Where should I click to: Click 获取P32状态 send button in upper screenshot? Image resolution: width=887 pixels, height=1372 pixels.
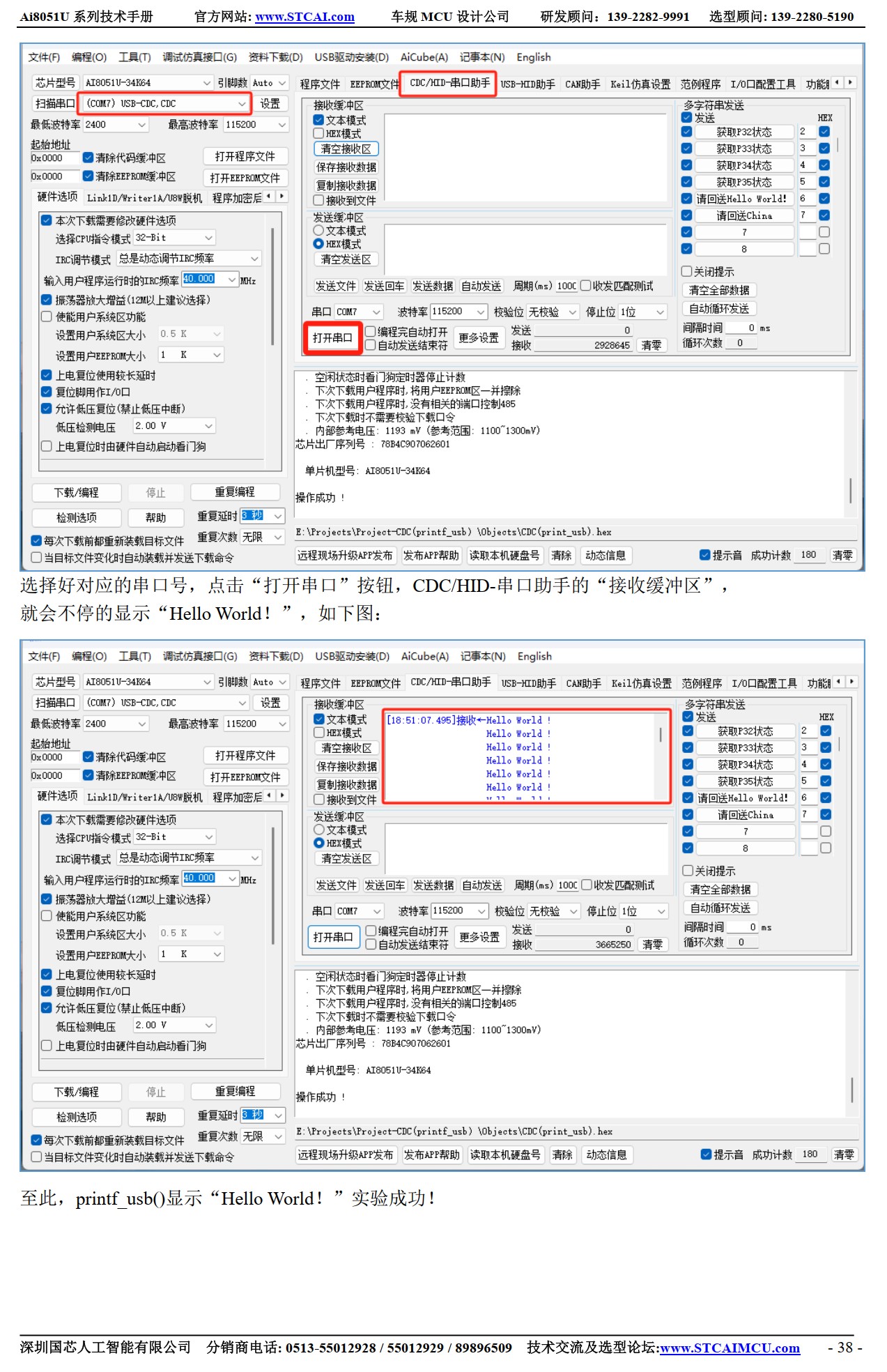[x=744, y=132]
